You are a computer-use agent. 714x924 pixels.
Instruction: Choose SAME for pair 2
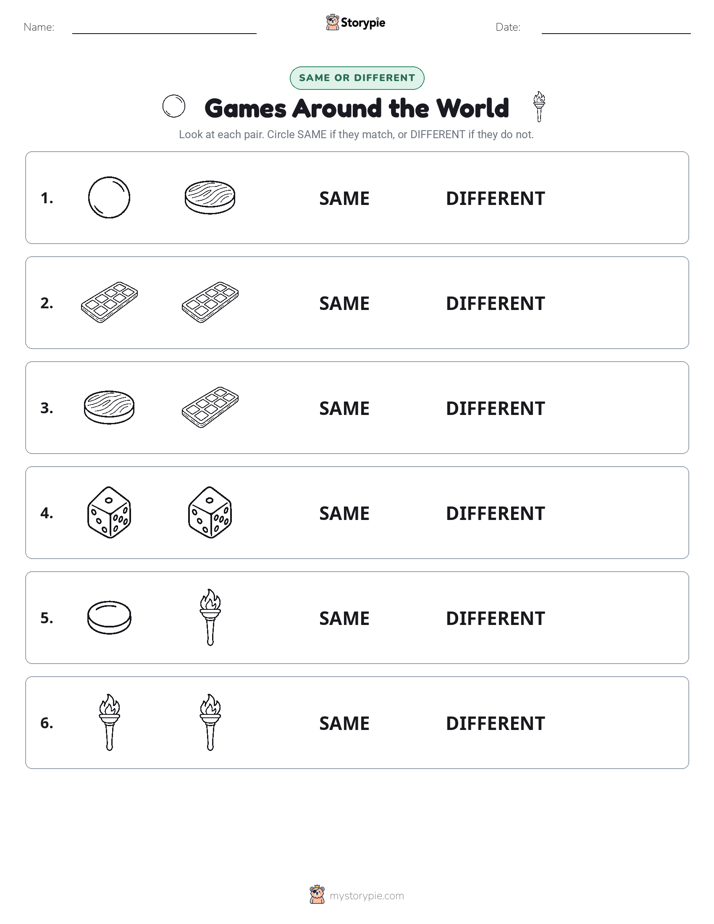(x=344, y=303)
